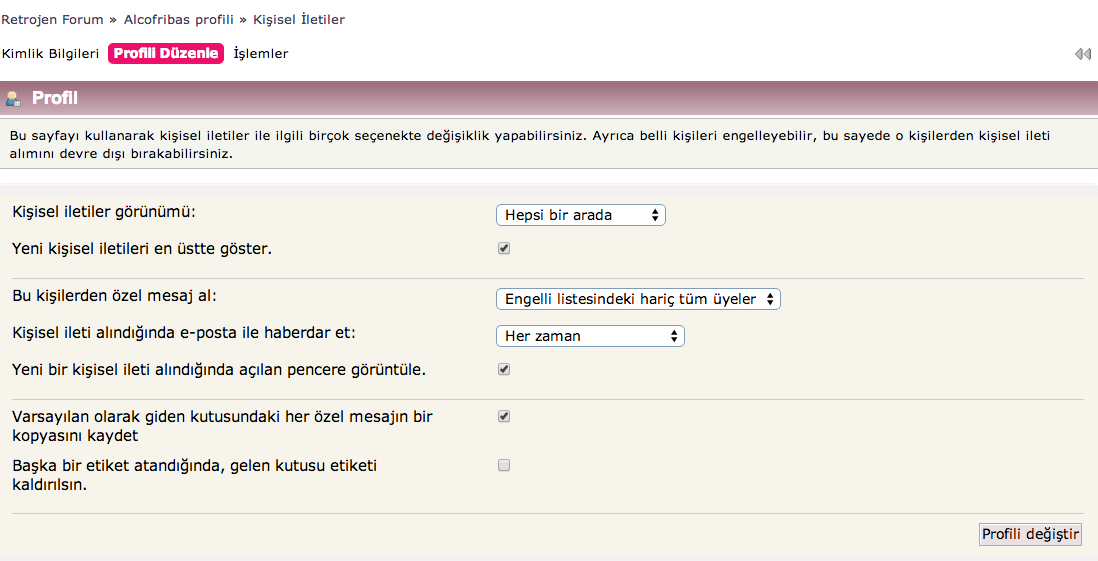Uncheck save copy of sent messages checkbox

point(503,416)
